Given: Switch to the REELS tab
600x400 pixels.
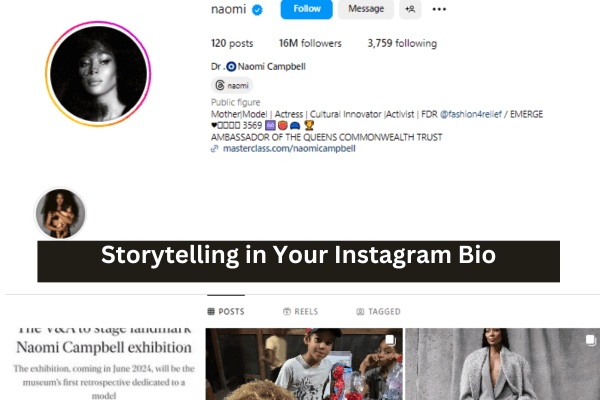Looking at the screenshot, I should pyautogui.click(x=300, y=312).
